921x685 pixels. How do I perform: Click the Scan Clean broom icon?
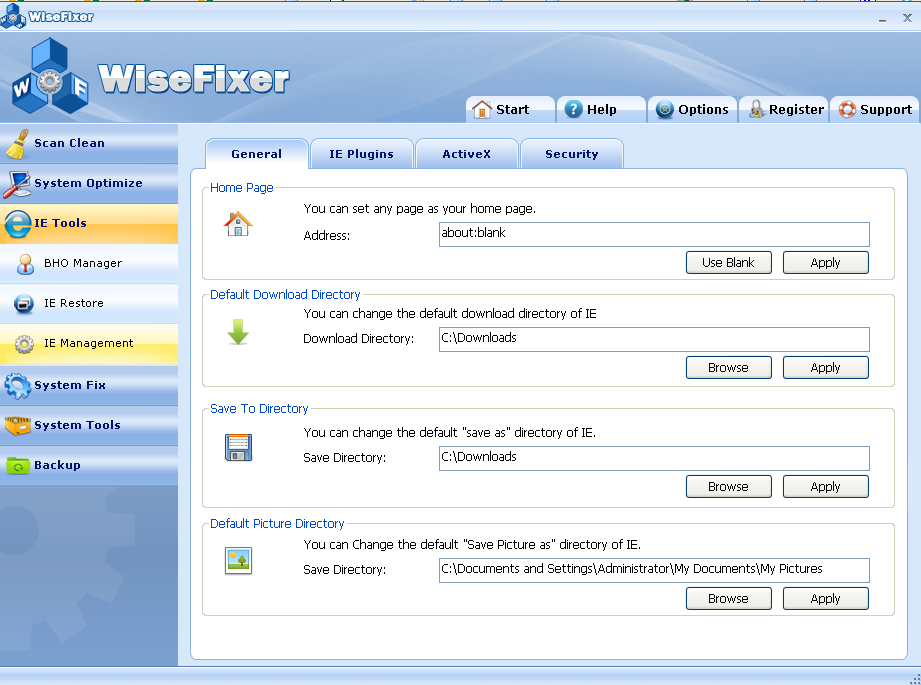point(17,144)
